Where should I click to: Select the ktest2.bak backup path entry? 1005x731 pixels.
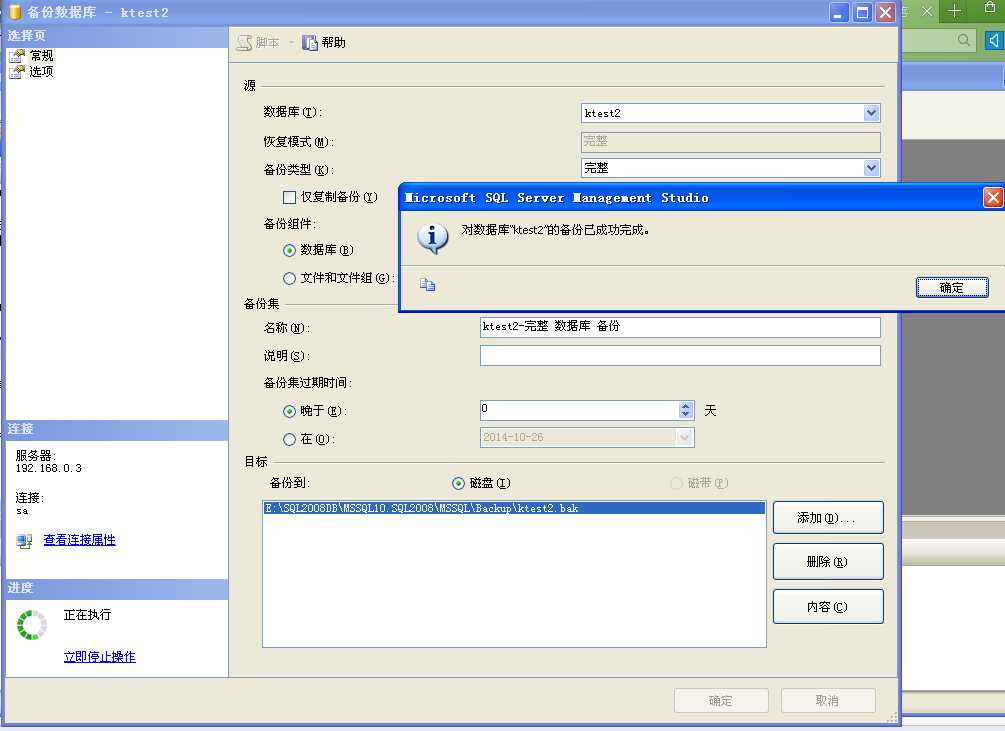click(514, 508)
